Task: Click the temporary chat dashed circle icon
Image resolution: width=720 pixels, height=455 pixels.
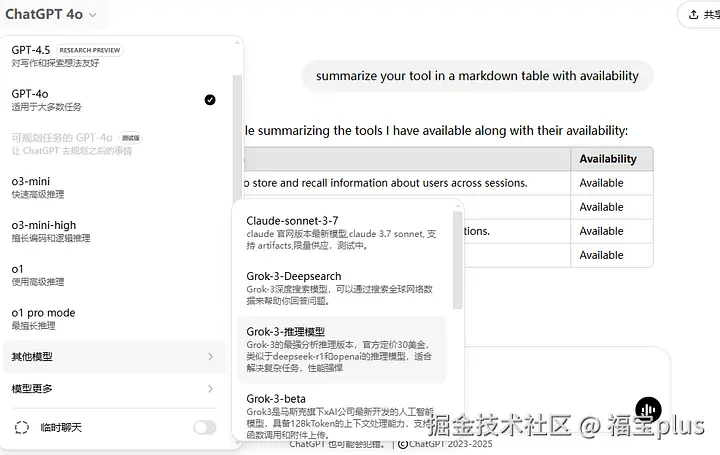Action: (22, 427)
